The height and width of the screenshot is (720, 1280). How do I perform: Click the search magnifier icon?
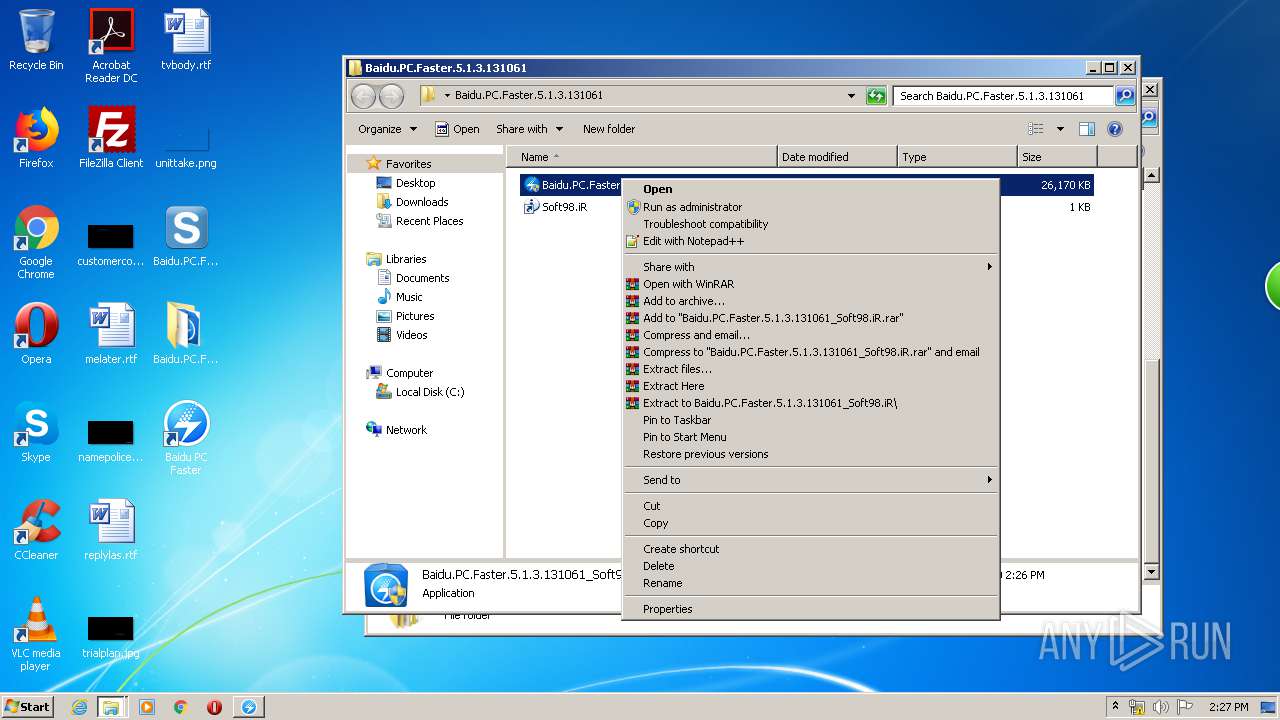coord(1125,96)
